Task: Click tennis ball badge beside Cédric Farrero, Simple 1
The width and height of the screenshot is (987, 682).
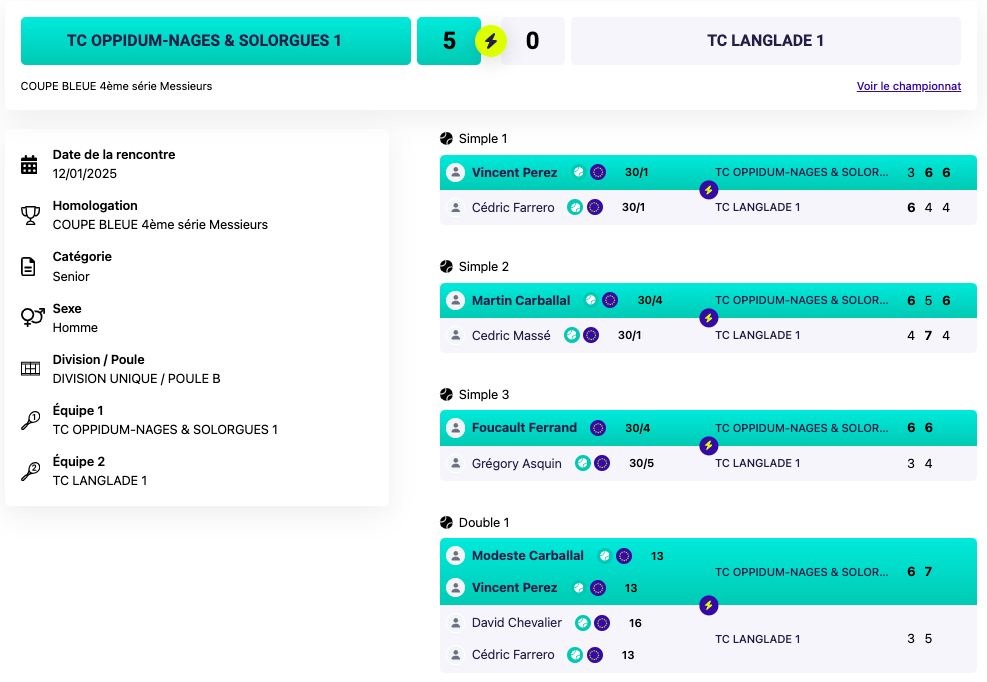Action: pos(575,207)
